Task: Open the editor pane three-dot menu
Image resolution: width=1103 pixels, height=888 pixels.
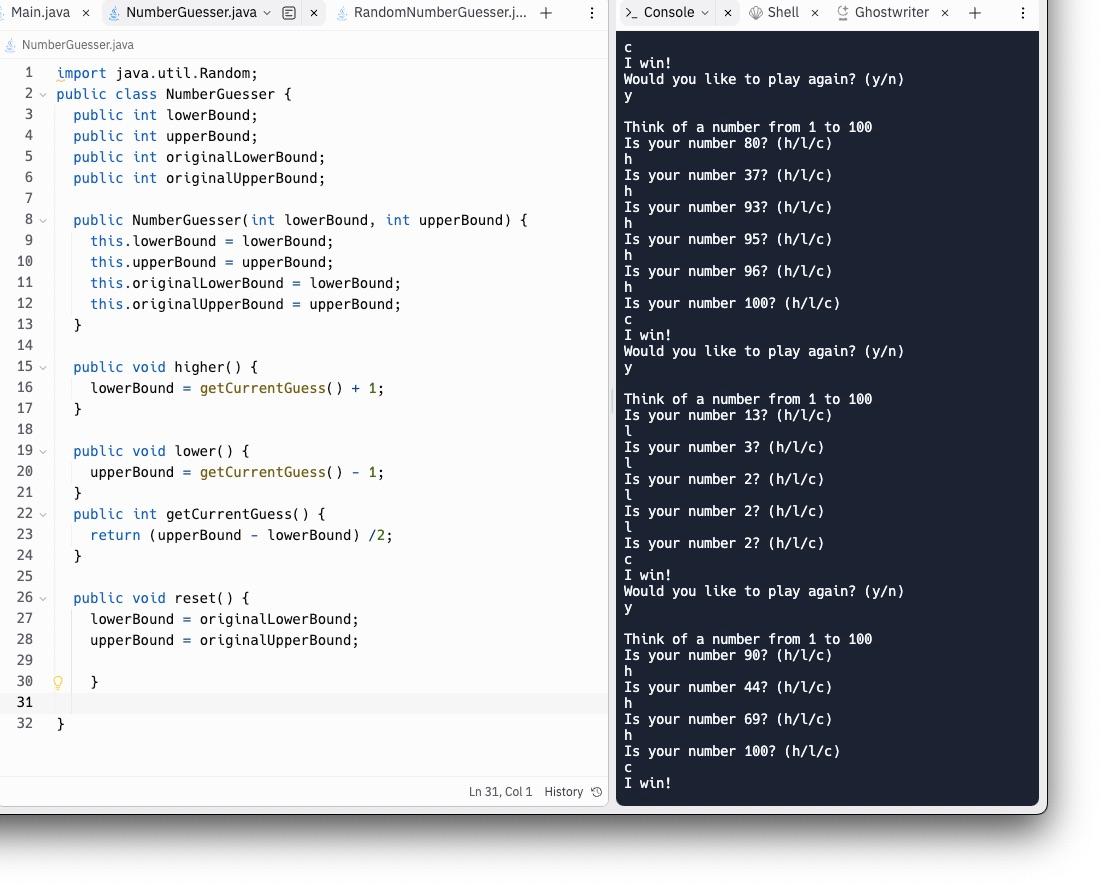Action: (x=592, y=13)
